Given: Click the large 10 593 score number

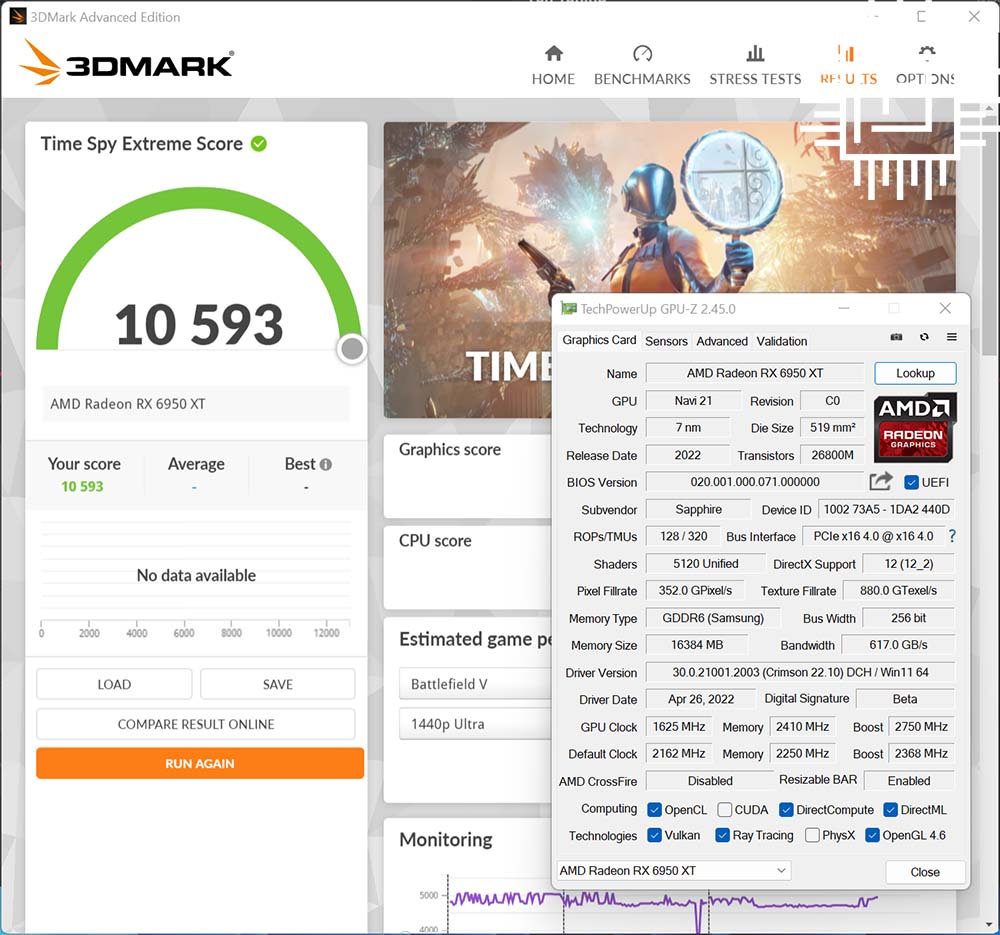Looking at the screenshot, I should pyautogui.click(x=199, y=325).
